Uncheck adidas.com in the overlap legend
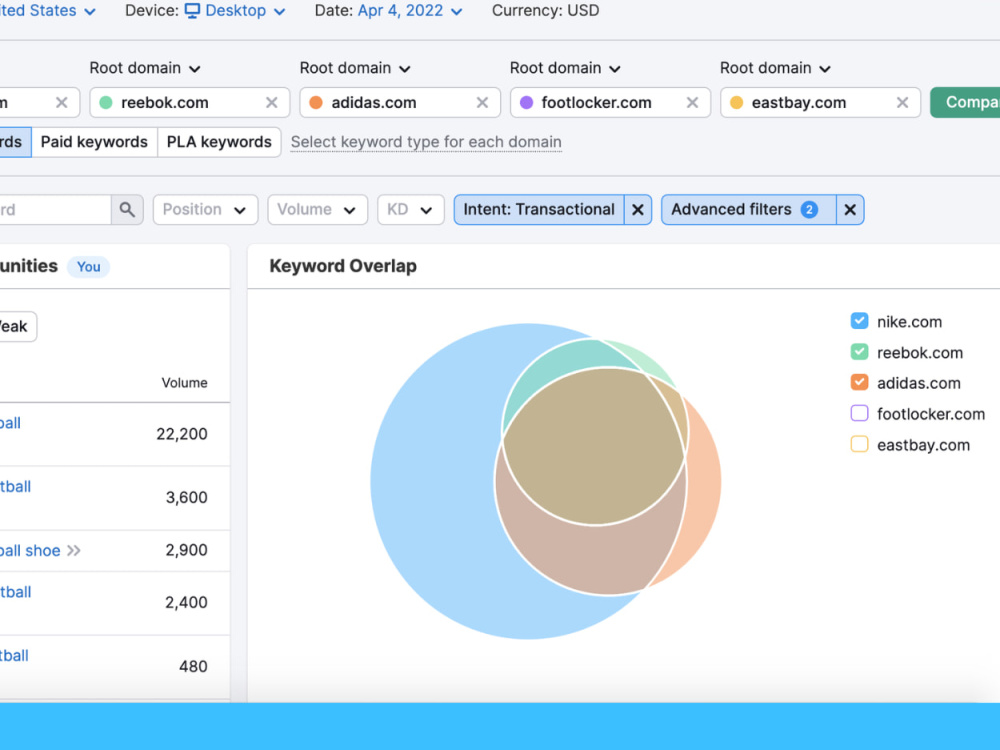1000x750 pixels. click(x=859, y=382)
